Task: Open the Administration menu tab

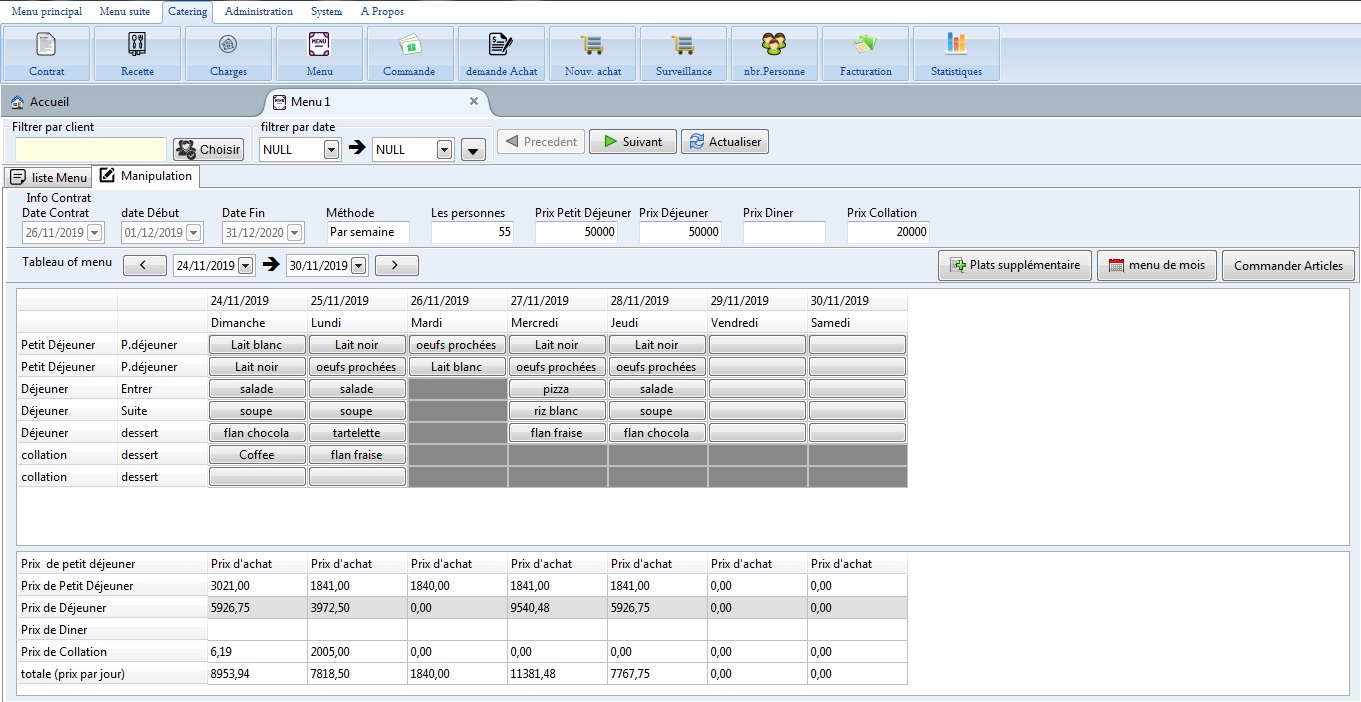Action: coord(258,12)
